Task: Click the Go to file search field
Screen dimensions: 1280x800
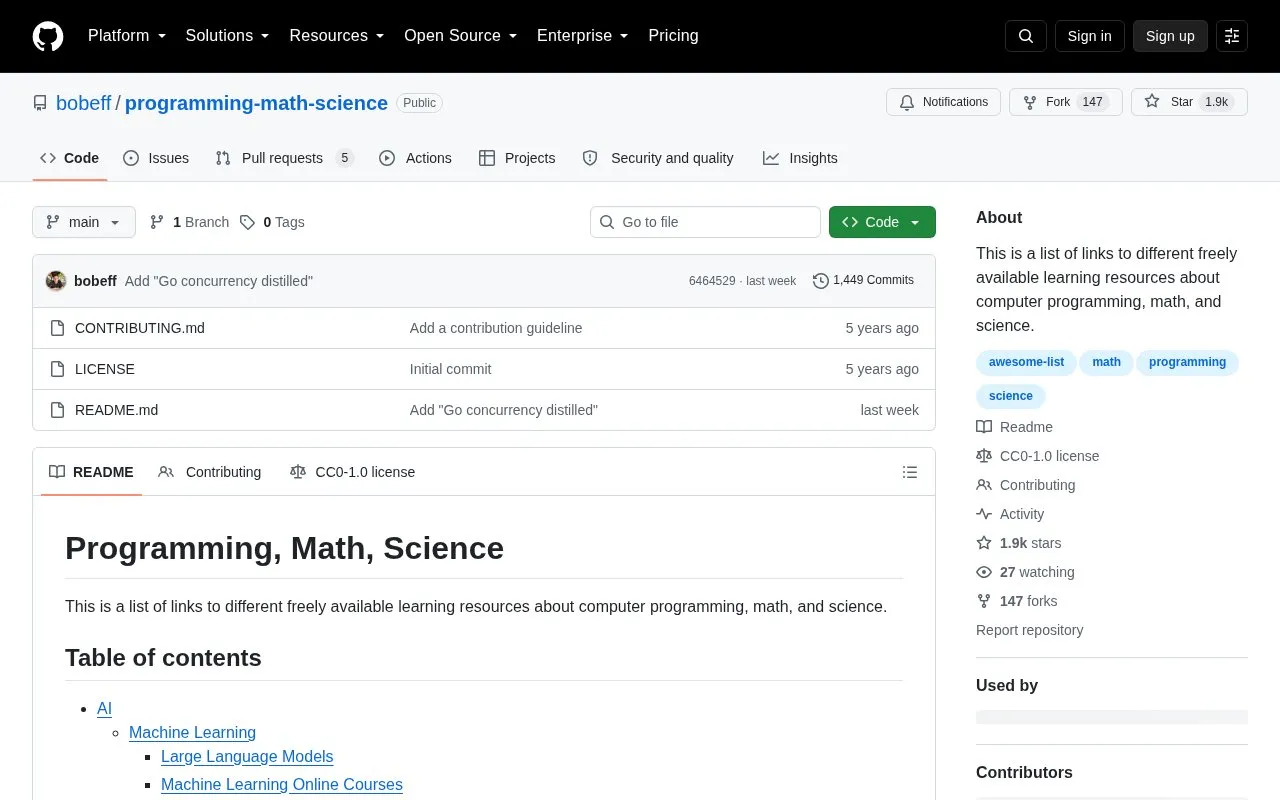Action: pyautogui.click(x=705, y=222)
